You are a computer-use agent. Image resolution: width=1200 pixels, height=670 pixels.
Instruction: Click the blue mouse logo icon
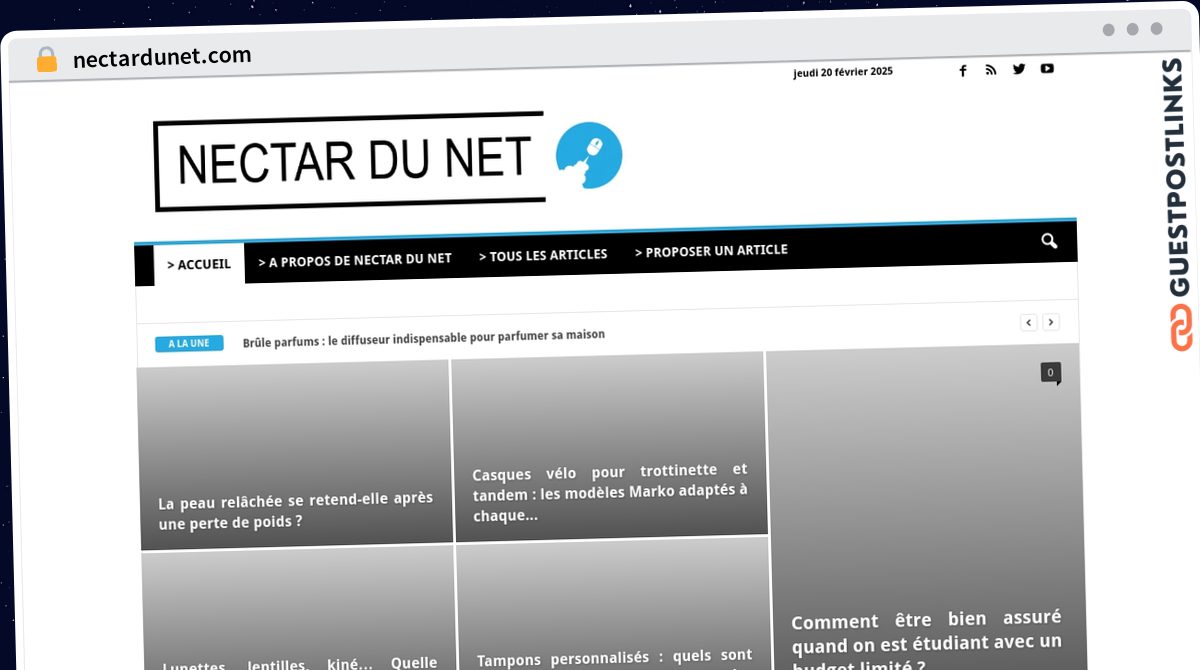click(588, 156)
